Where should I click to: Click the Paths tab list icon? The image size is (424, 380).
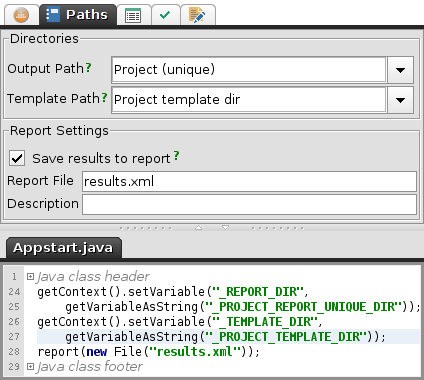click(x=53, y=15)
